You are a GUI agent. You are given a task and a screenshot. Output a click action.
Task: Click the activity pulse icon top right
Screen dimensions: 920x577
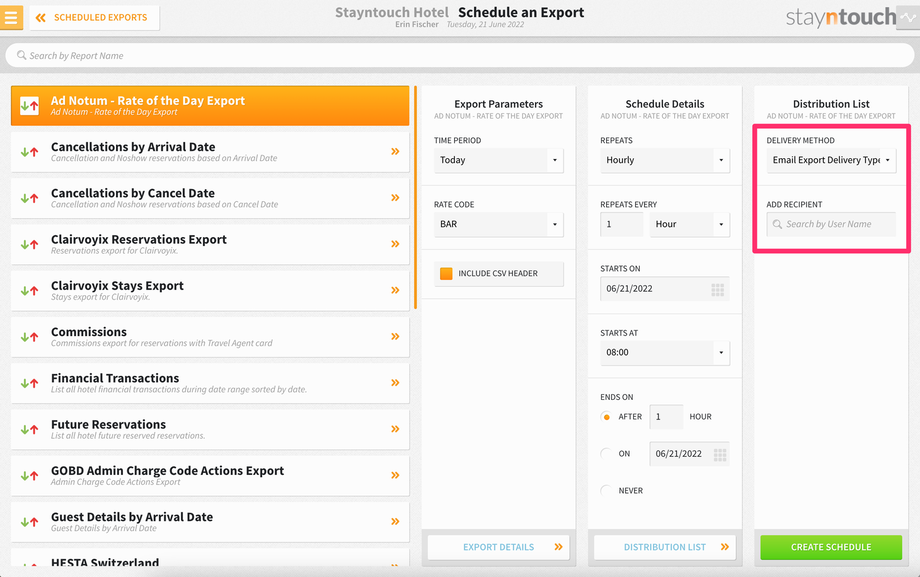click(x=908, y=18)
